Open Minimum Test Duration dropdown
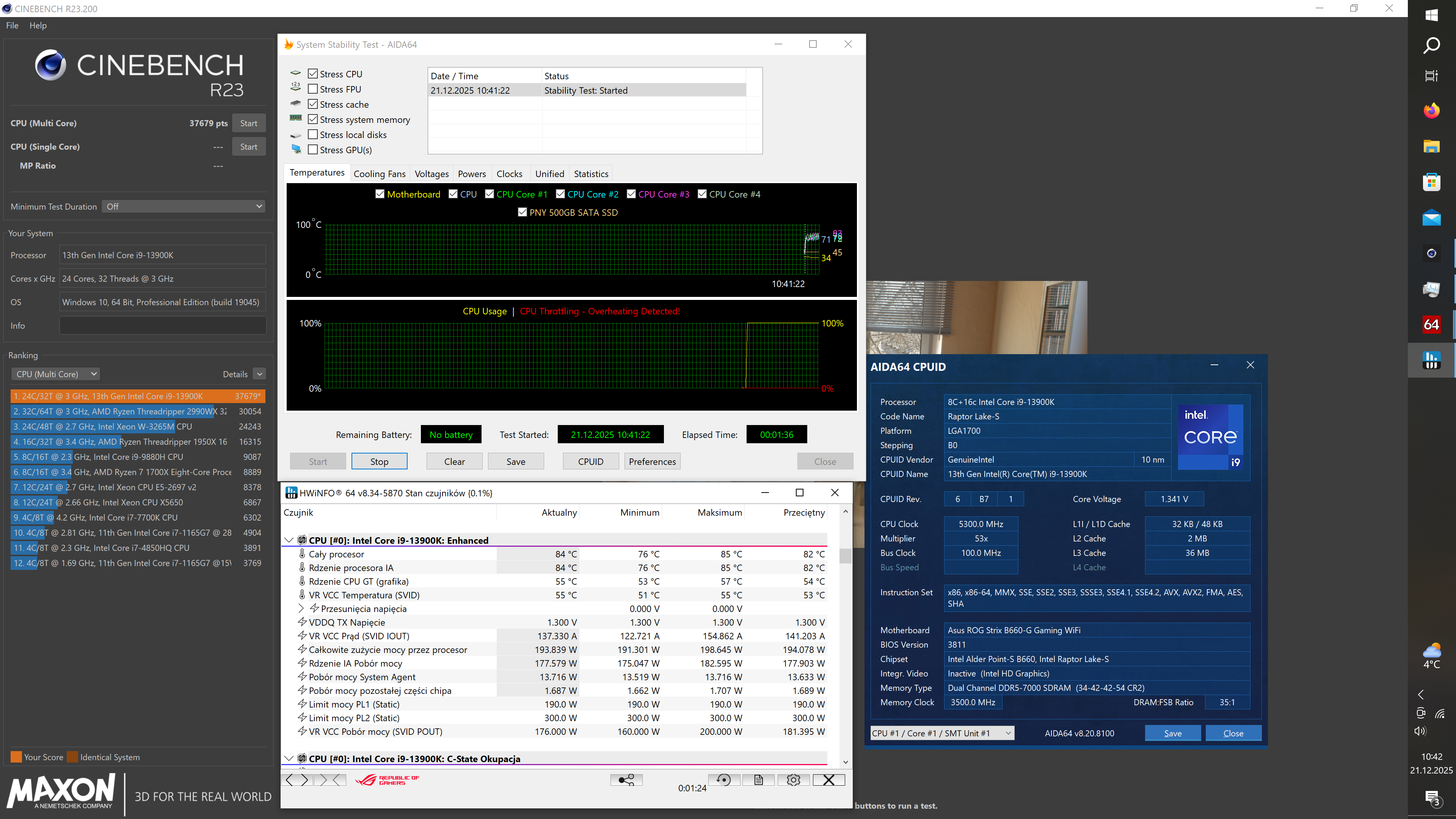Viewport: 1456px width, 819px height. pos(184,206)
